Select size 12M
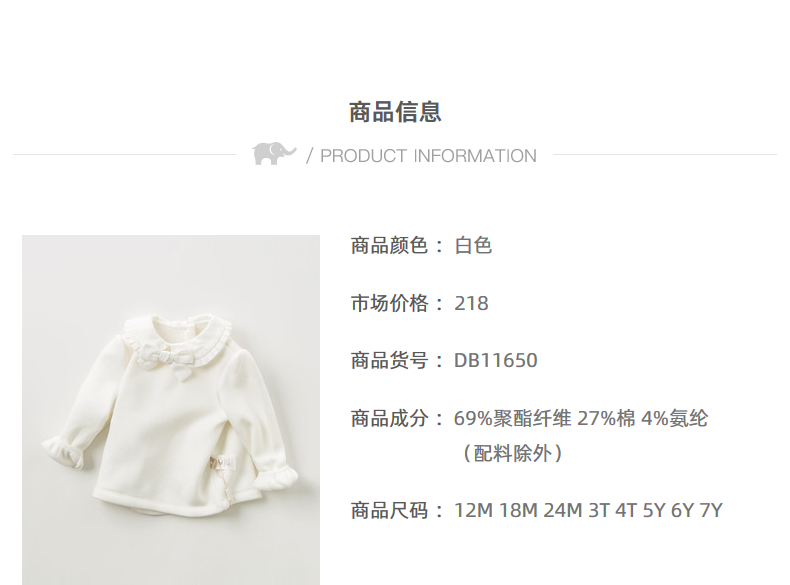The image size is (790, 585). (x=473, y=510)
